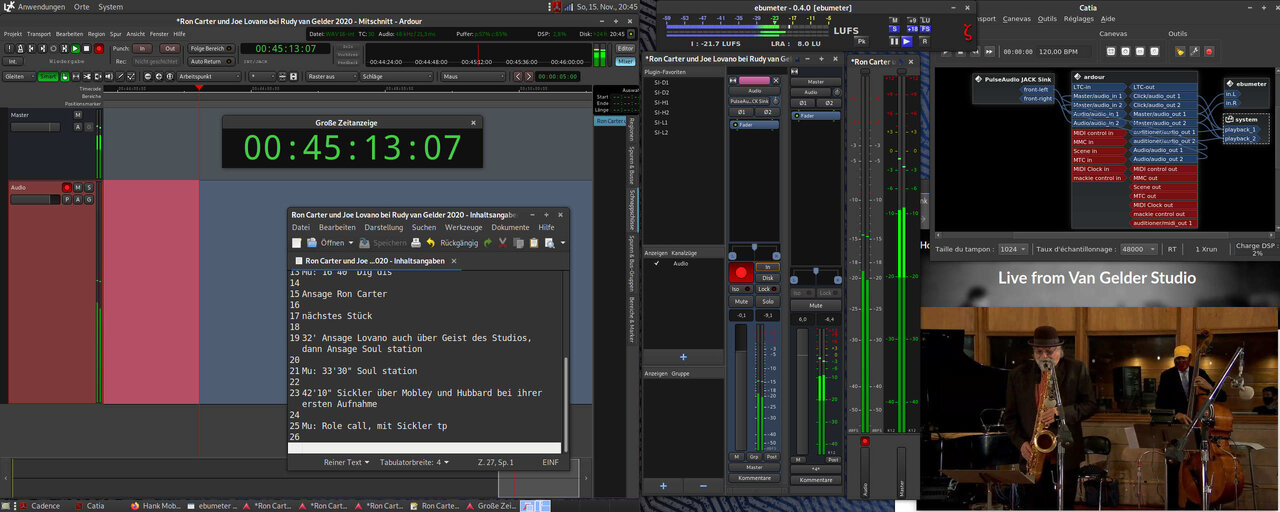1280x512 pixels.
Task: Open Taille du tampon 1024 dropdown in Catia
Action: [1012, 249]
